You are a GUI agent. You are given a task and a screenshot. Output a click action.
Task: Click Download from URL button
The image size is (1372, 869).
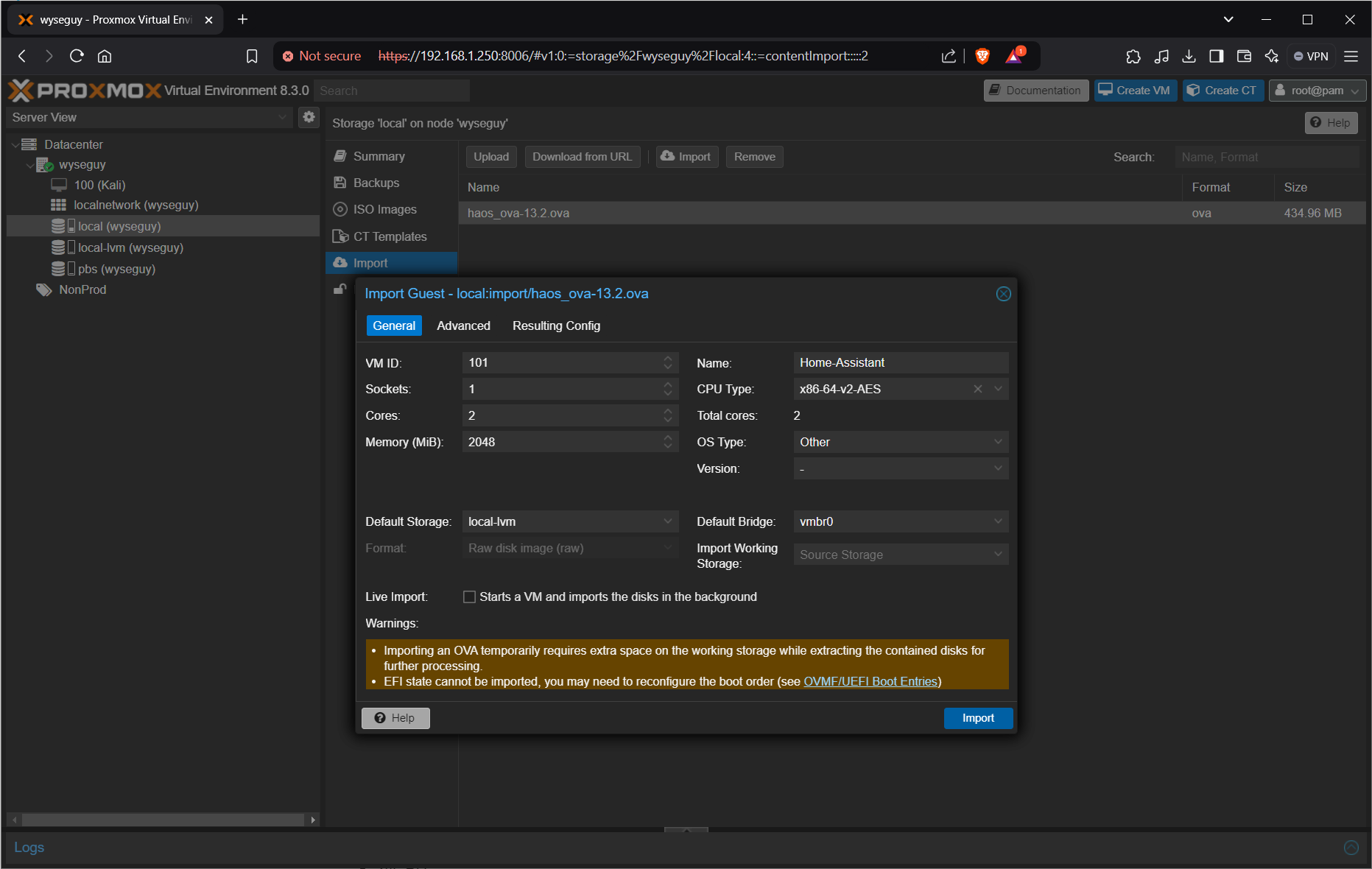pos(582,157)
